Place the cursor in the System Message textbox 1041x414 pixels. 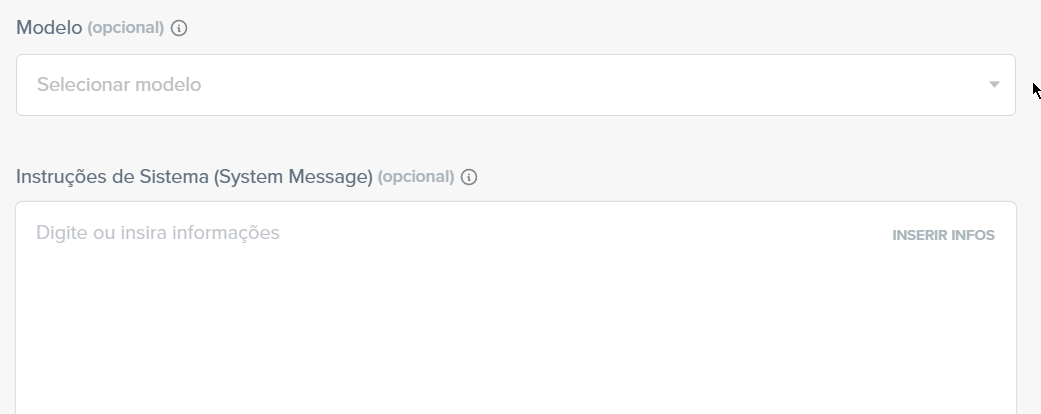(516, 308)
